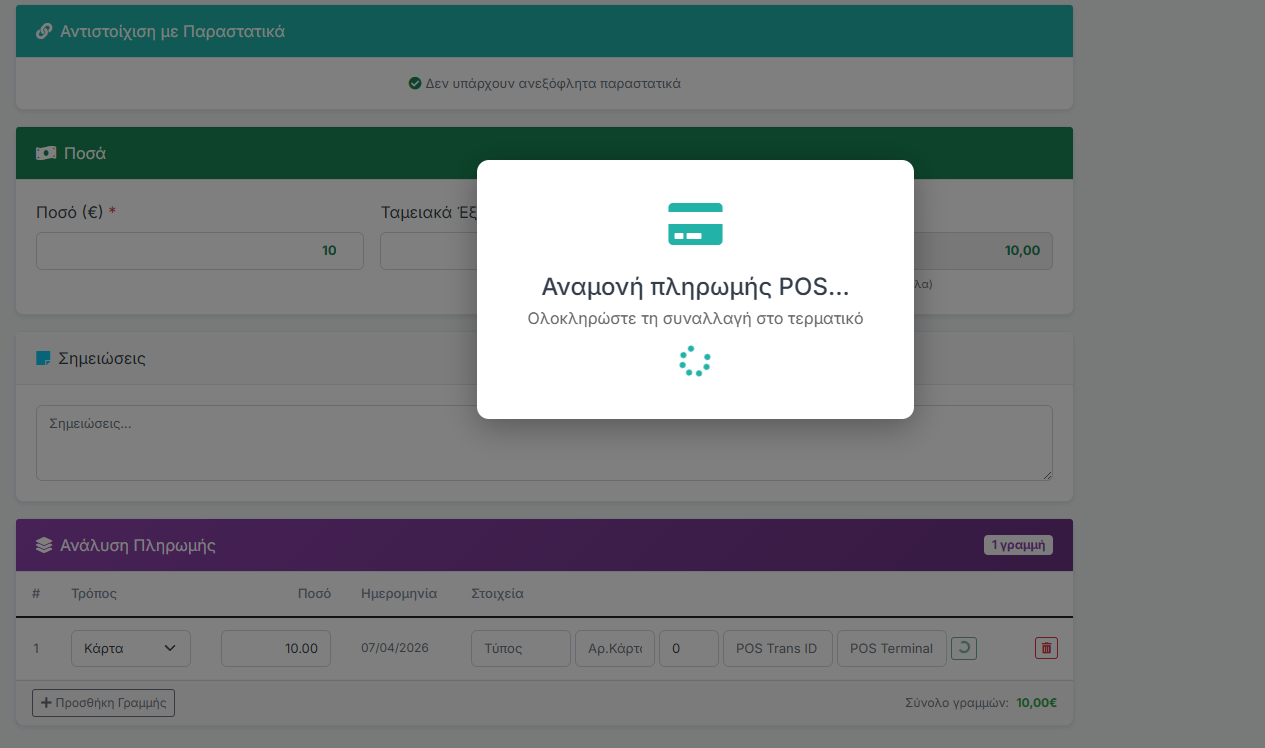The image size is (1265, 748).
Task: Click the Ποσά section title
Action: pos(85,153)
